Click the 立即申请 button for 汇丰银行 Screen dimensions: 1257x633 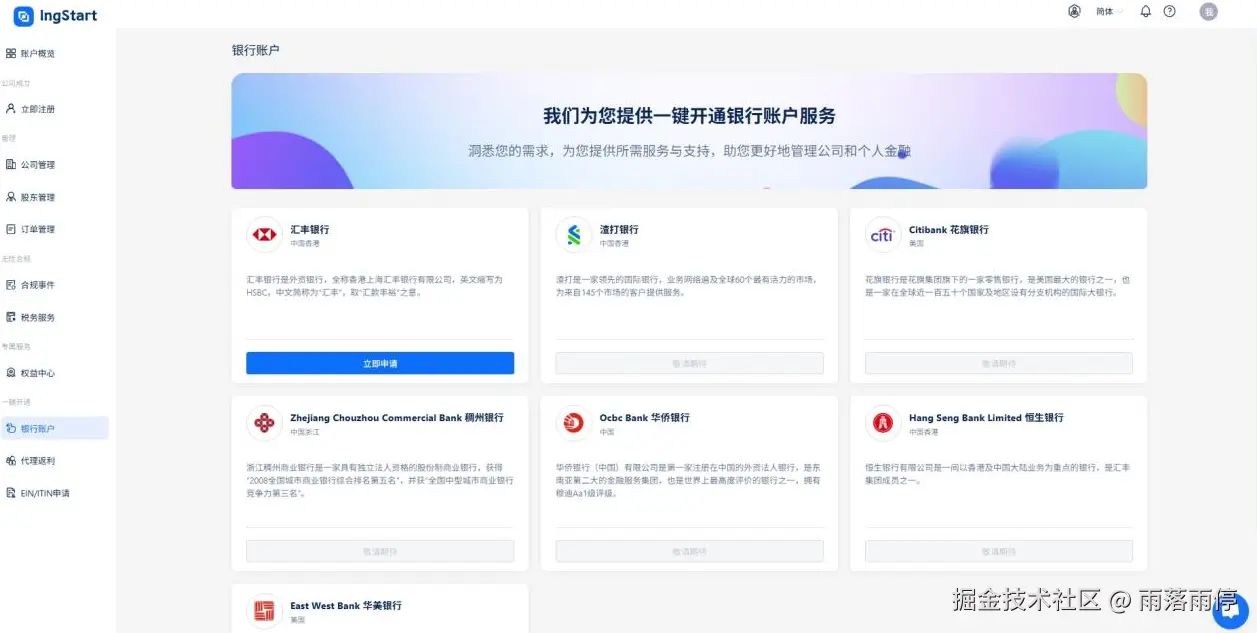(380, 363)
